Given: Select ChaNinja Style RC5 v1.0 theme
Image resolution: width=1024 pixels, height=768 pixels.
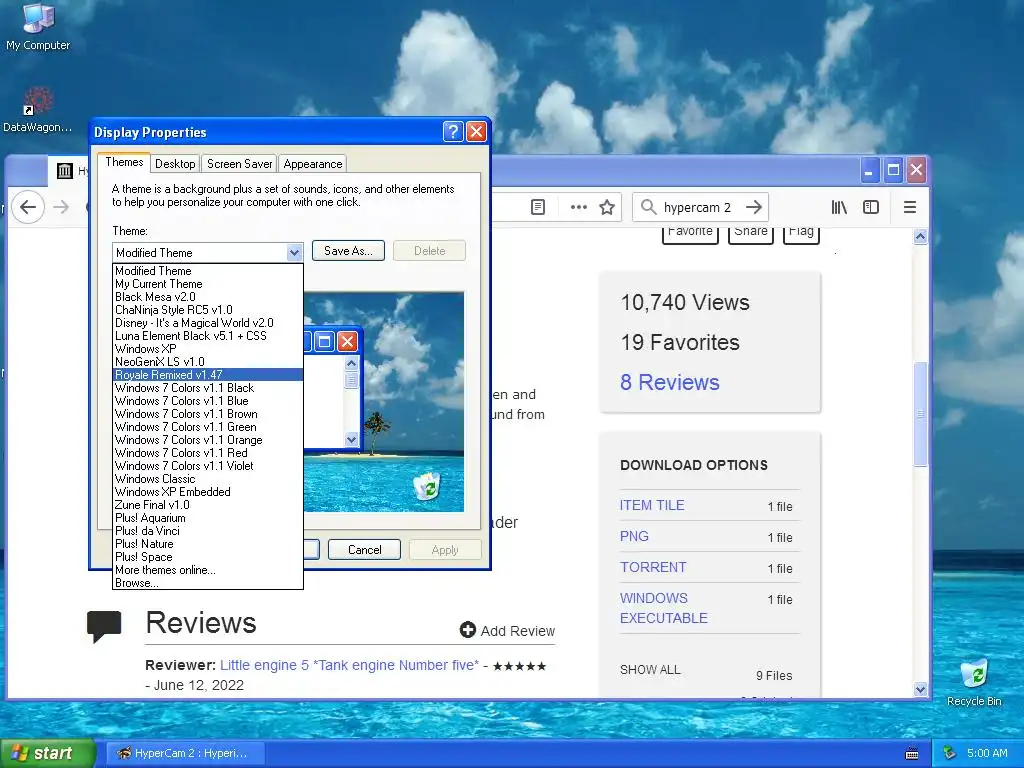Looking at the screenshot, I should (x=208, y=310).
